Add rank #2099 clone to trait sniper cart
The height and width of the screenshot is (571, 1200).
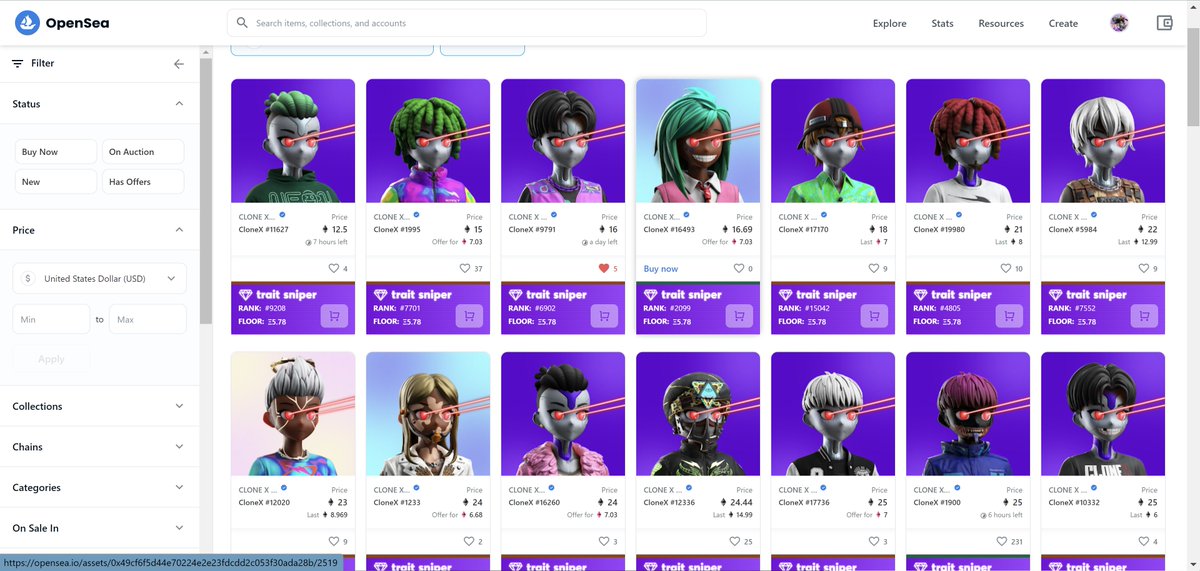[739, 316]
